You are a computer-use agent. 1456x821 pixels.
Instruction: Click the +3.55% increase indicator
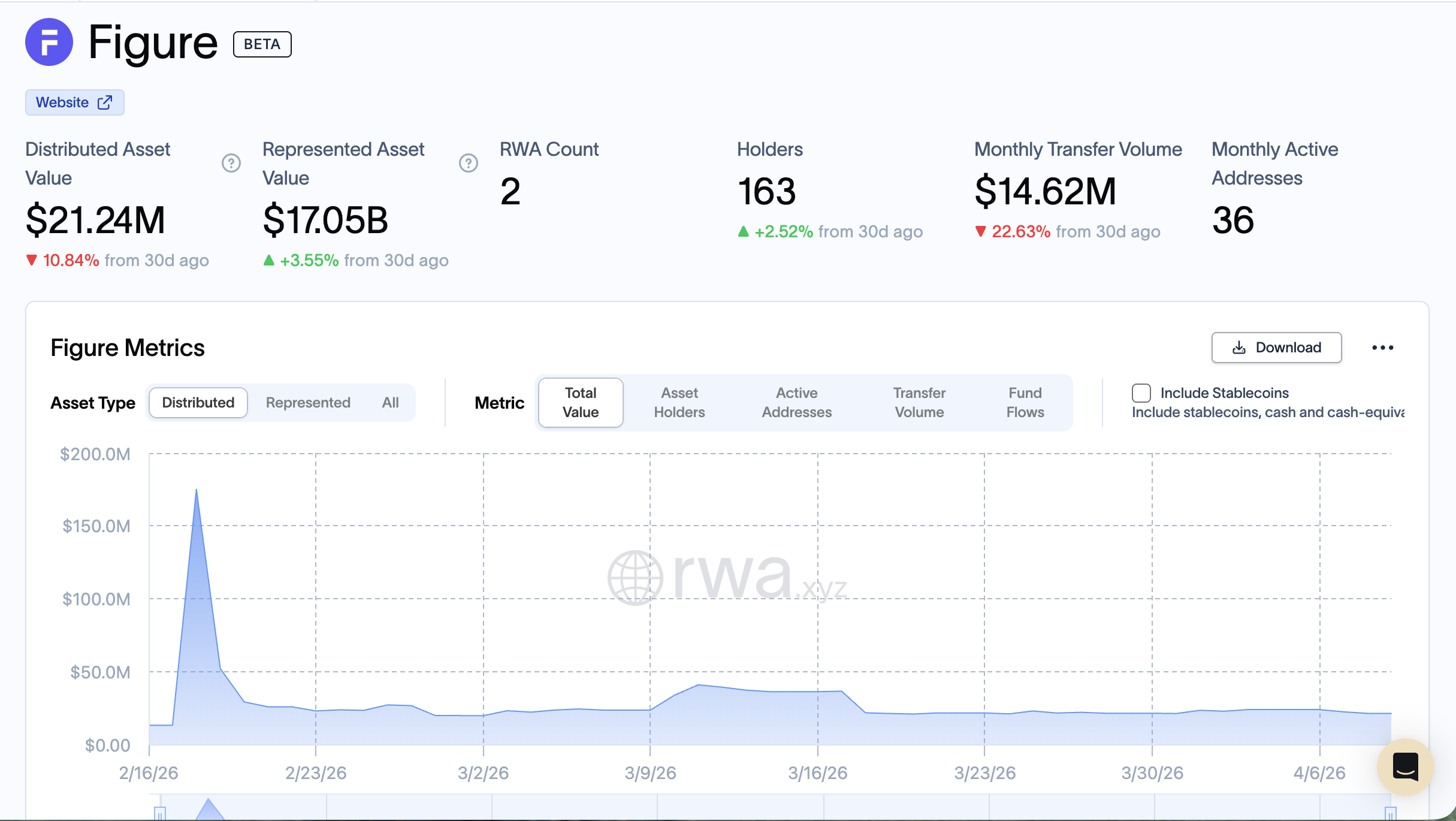click(x=301, y=260)
